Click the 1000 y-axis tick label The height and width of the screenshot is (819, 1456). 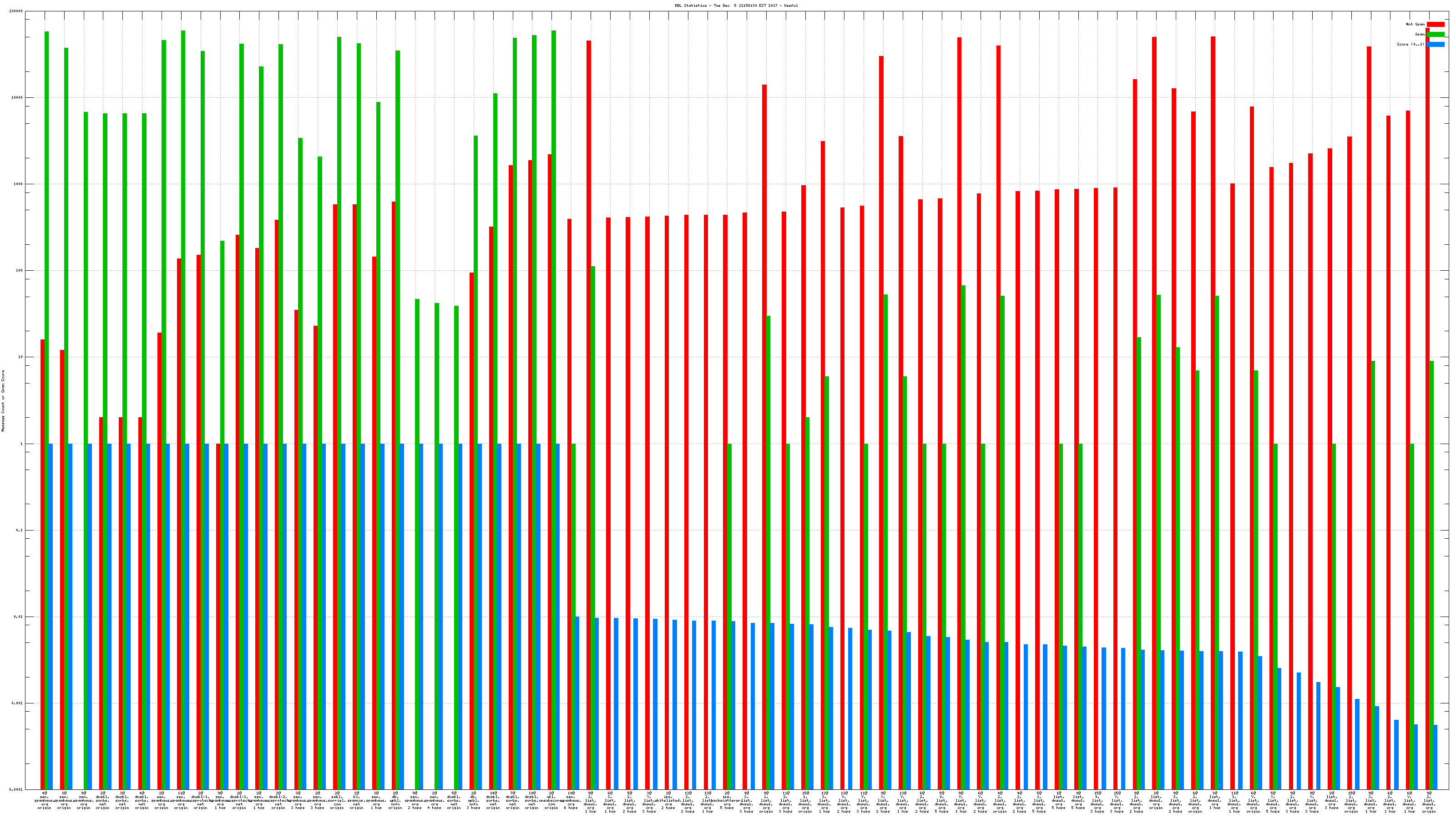coord(18,184)
